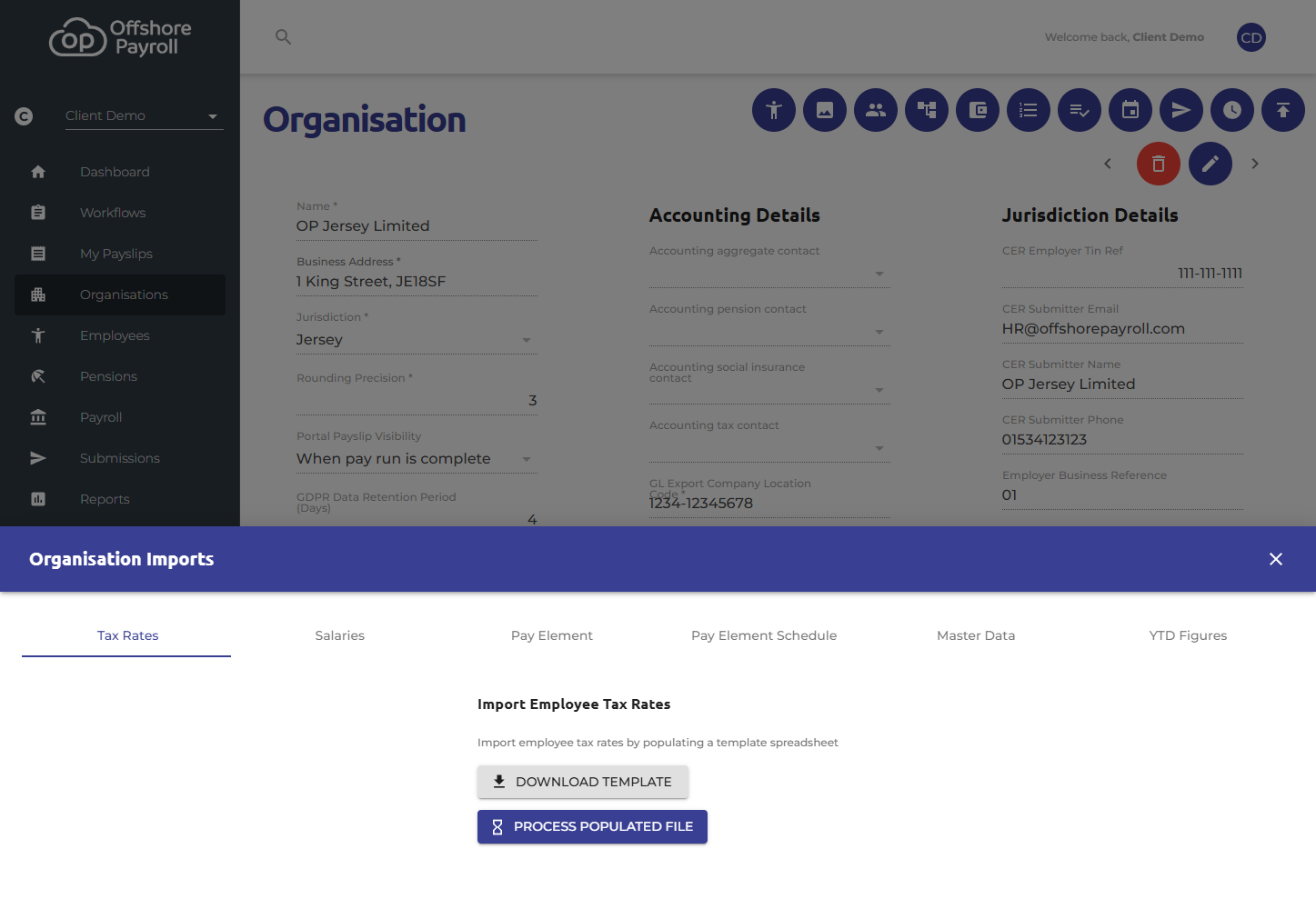Open Workflows in the sidebar
Screen dimensions: 1316x899
click(x=120, y=213)
